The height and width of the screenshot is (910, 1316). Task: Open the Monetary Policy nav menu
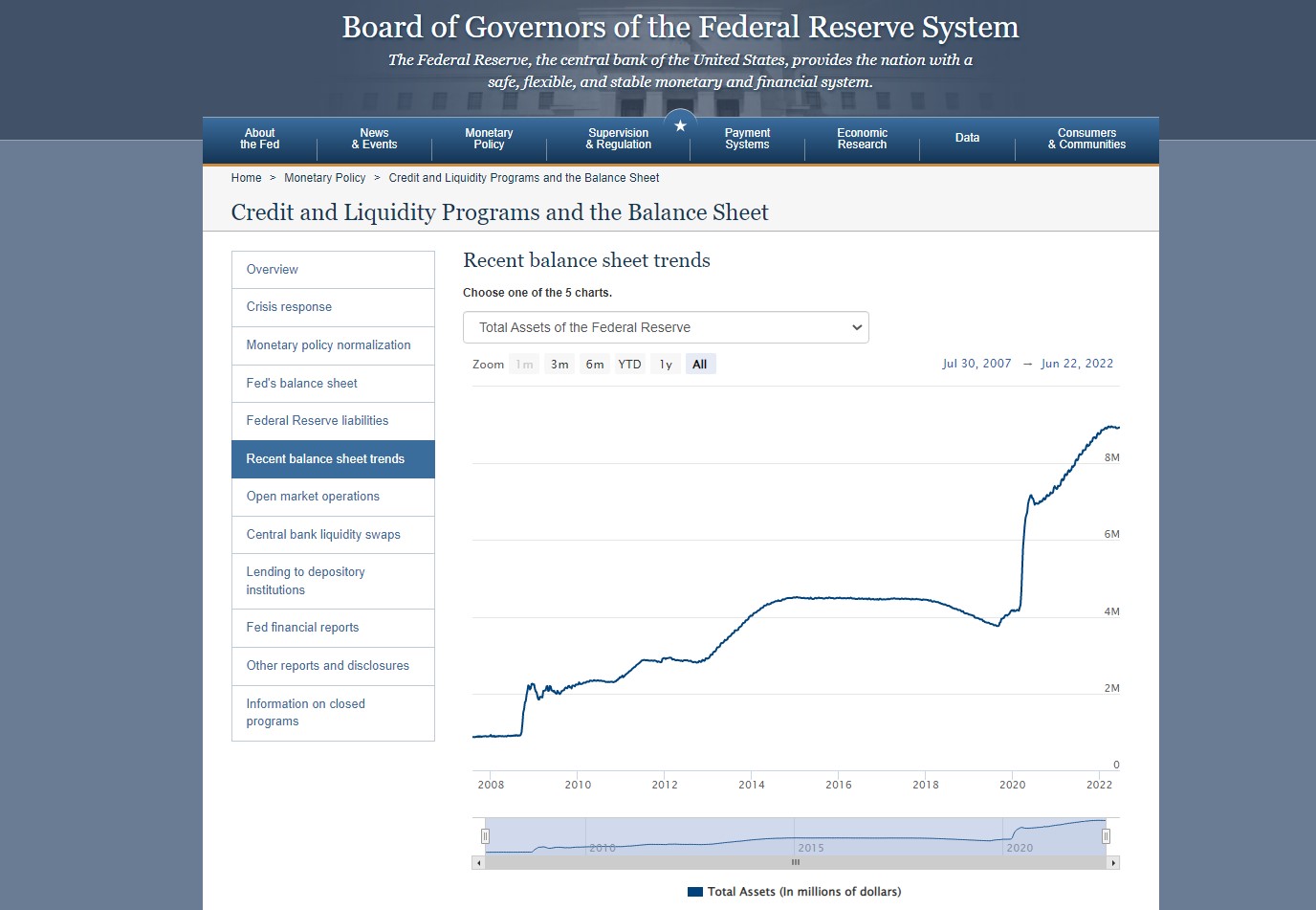point(489,139)
